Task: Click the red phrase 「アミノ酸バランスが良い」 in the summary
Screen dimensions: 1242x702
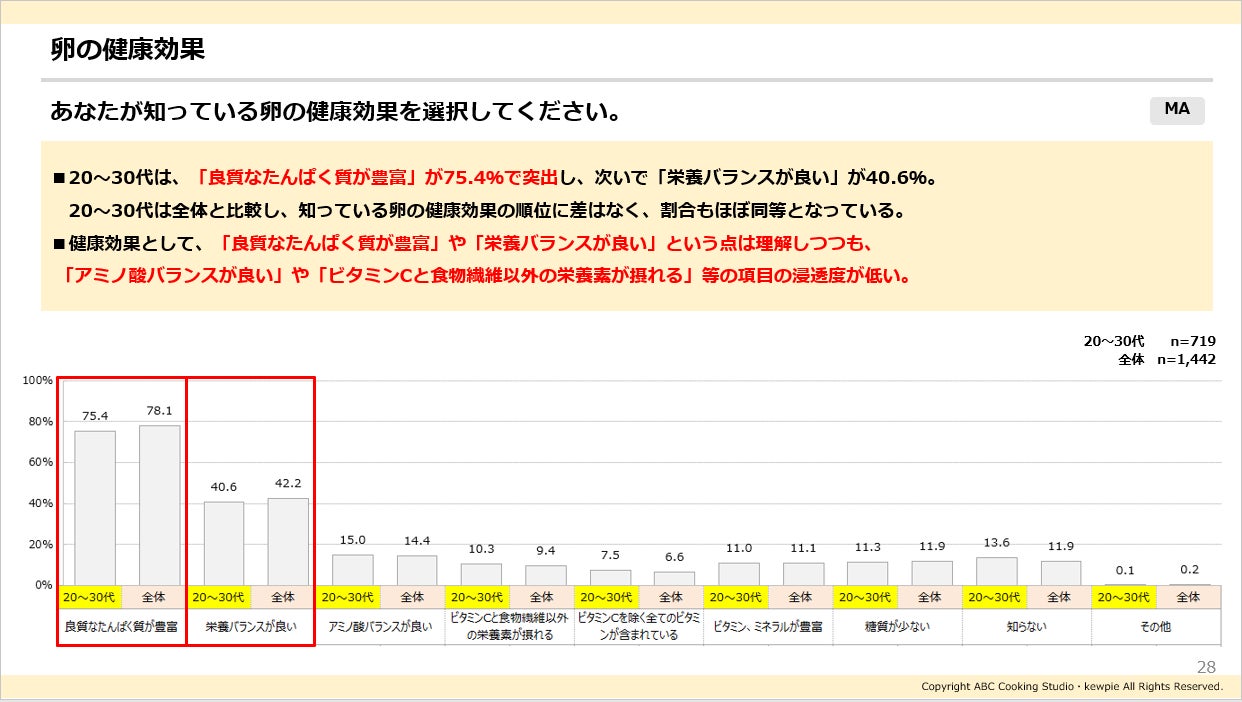Action: click(173, 275)
